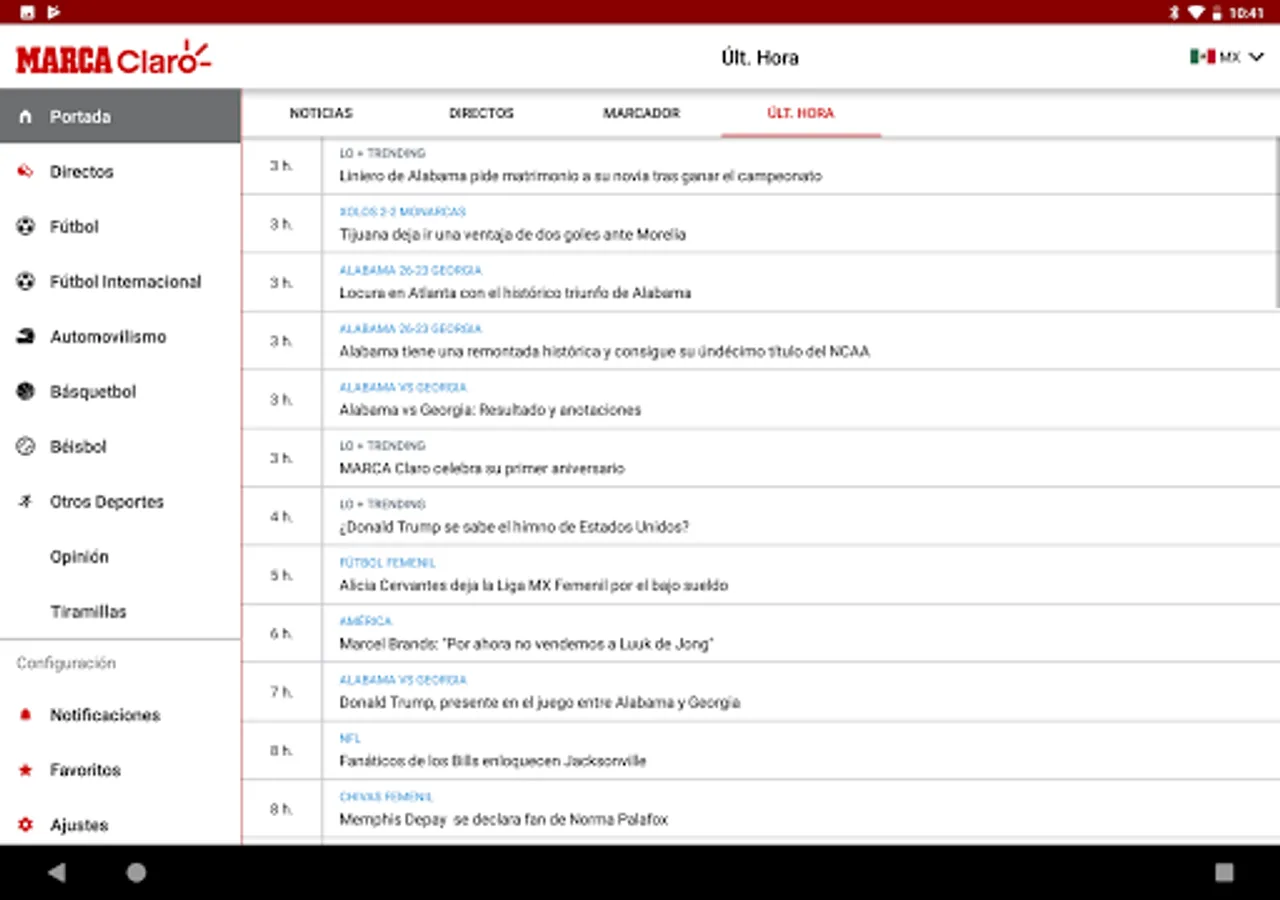
Task: Open Notificaciones settings label
Action: pyautogui.click(x=105, y=715)
